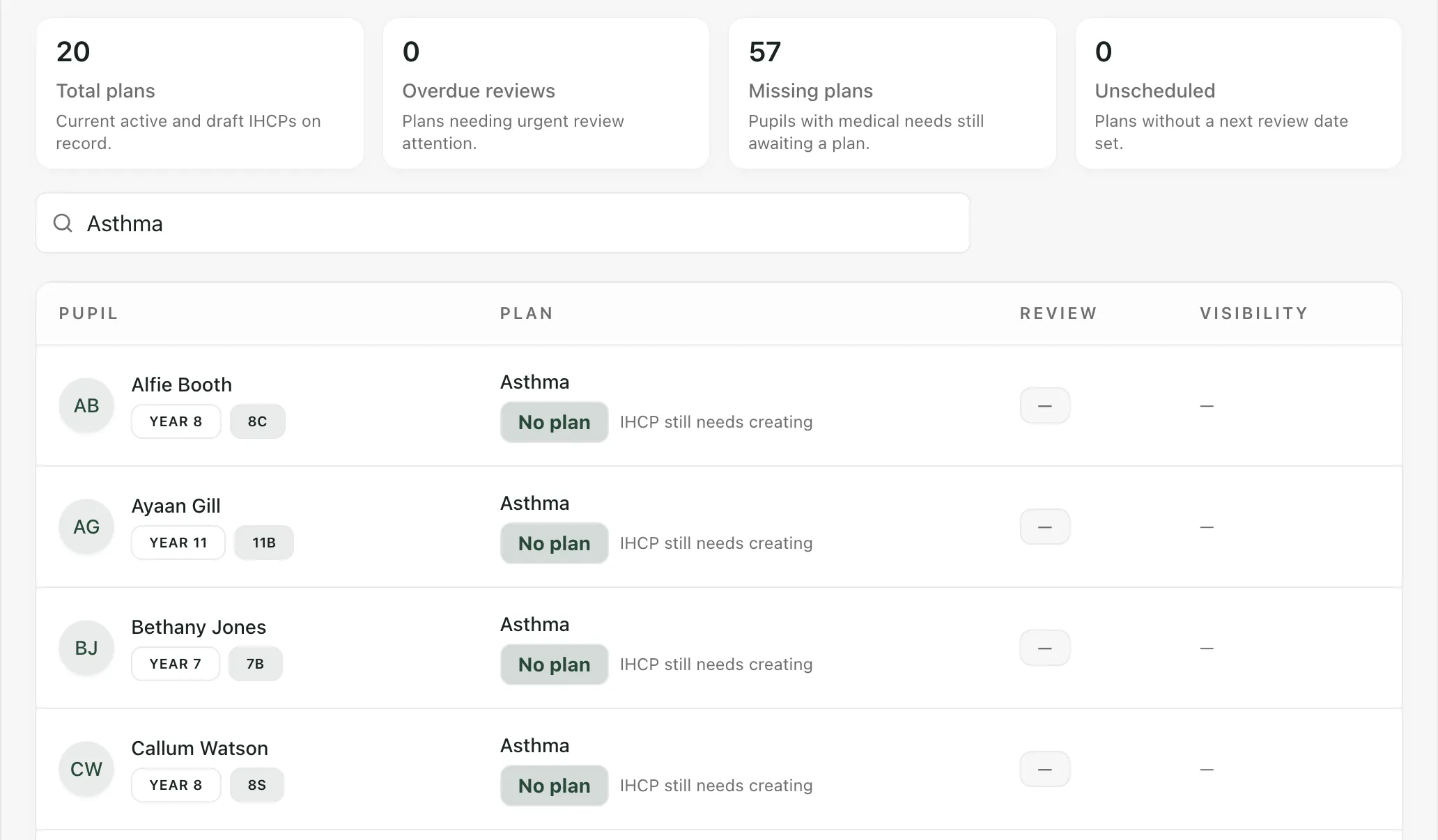
Task: Click the 11B class tag
Action: coord(264,543)
